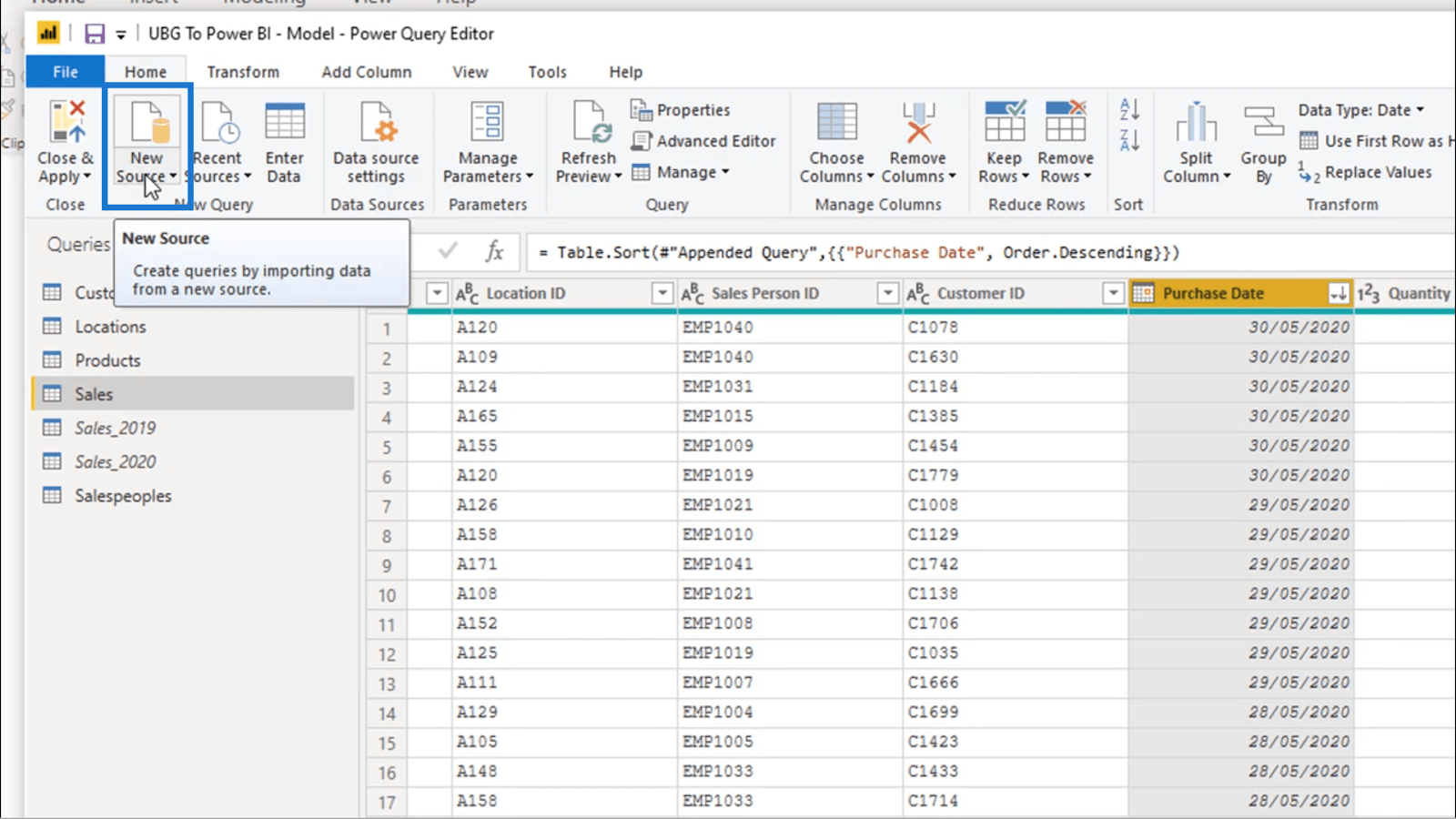Click cell EMP1031 in row 3

790,387
